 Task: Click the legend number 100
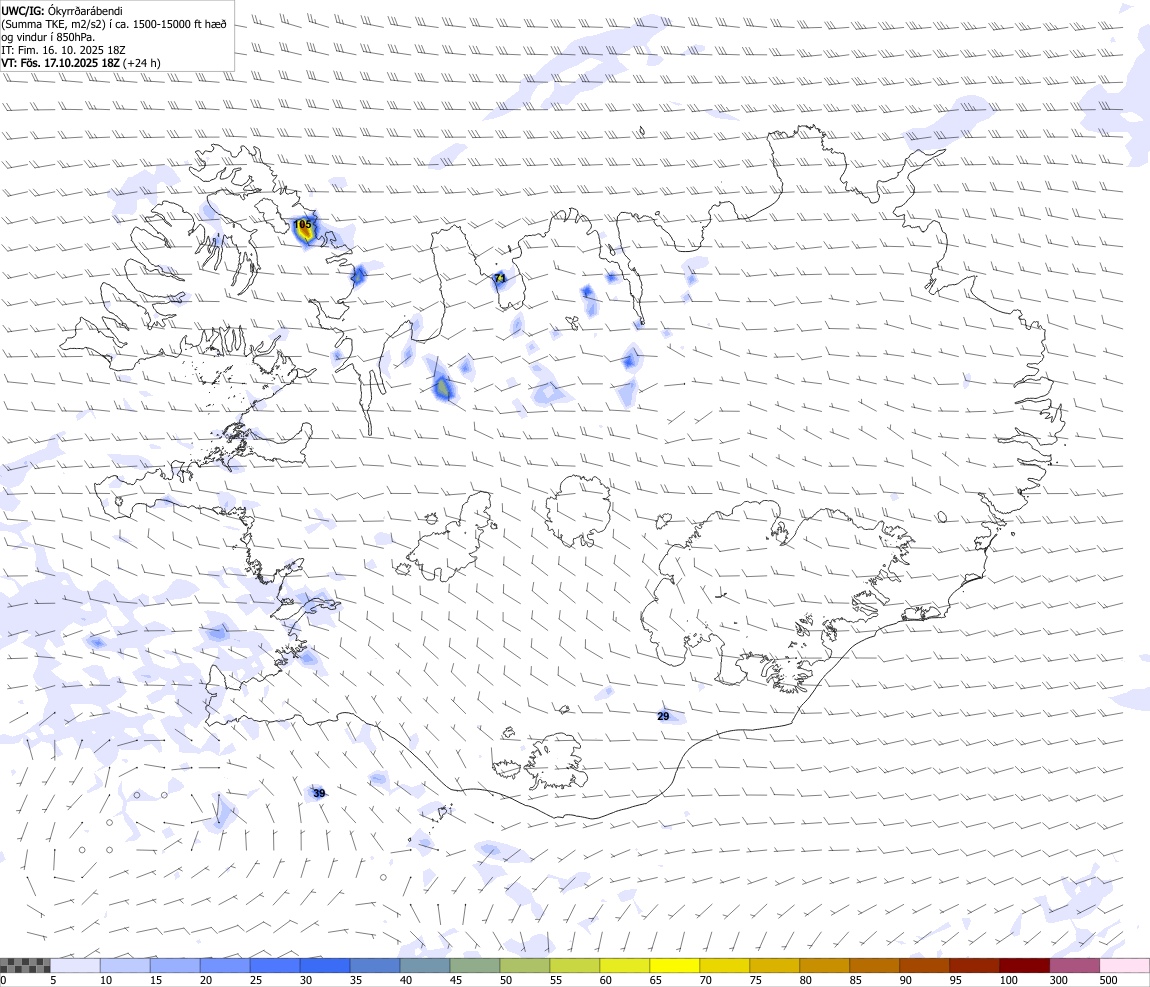pos(1008,980)
